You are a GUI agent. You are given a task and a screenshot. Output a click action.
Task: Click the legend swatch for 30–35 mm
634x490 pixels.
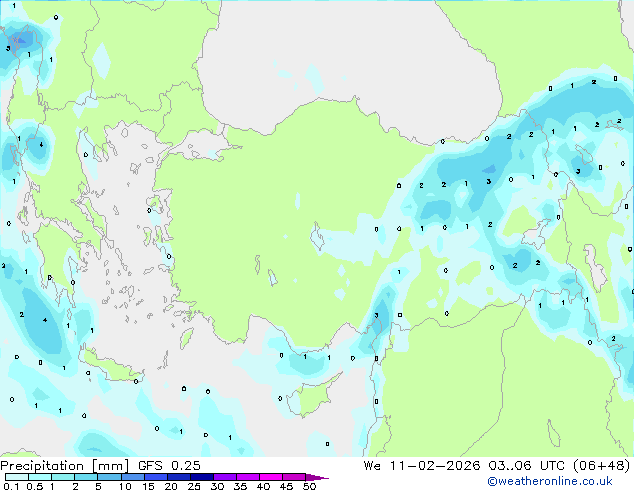coord(225,477)
